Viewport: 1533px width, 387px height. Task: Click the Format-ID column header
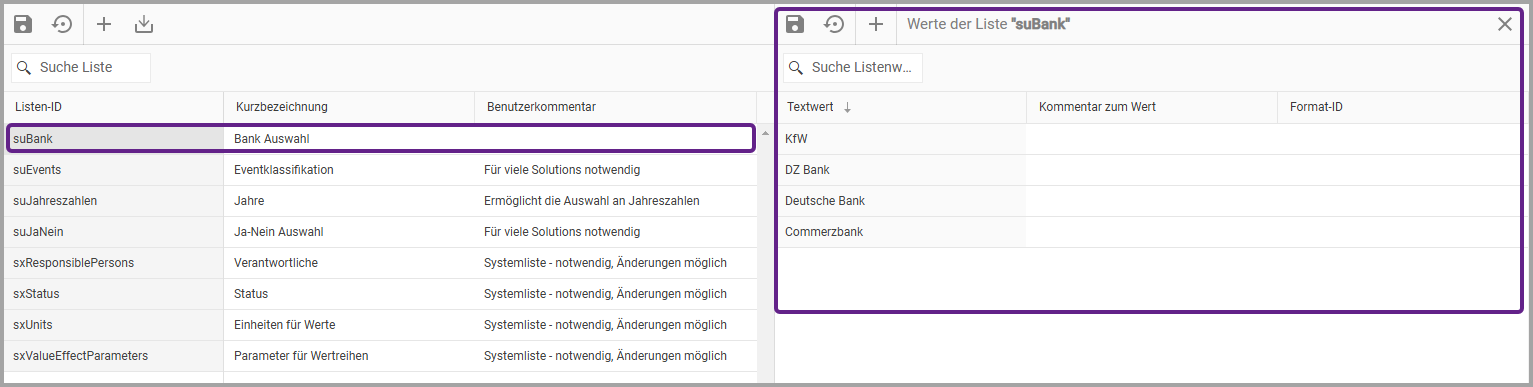(1316, 107)
